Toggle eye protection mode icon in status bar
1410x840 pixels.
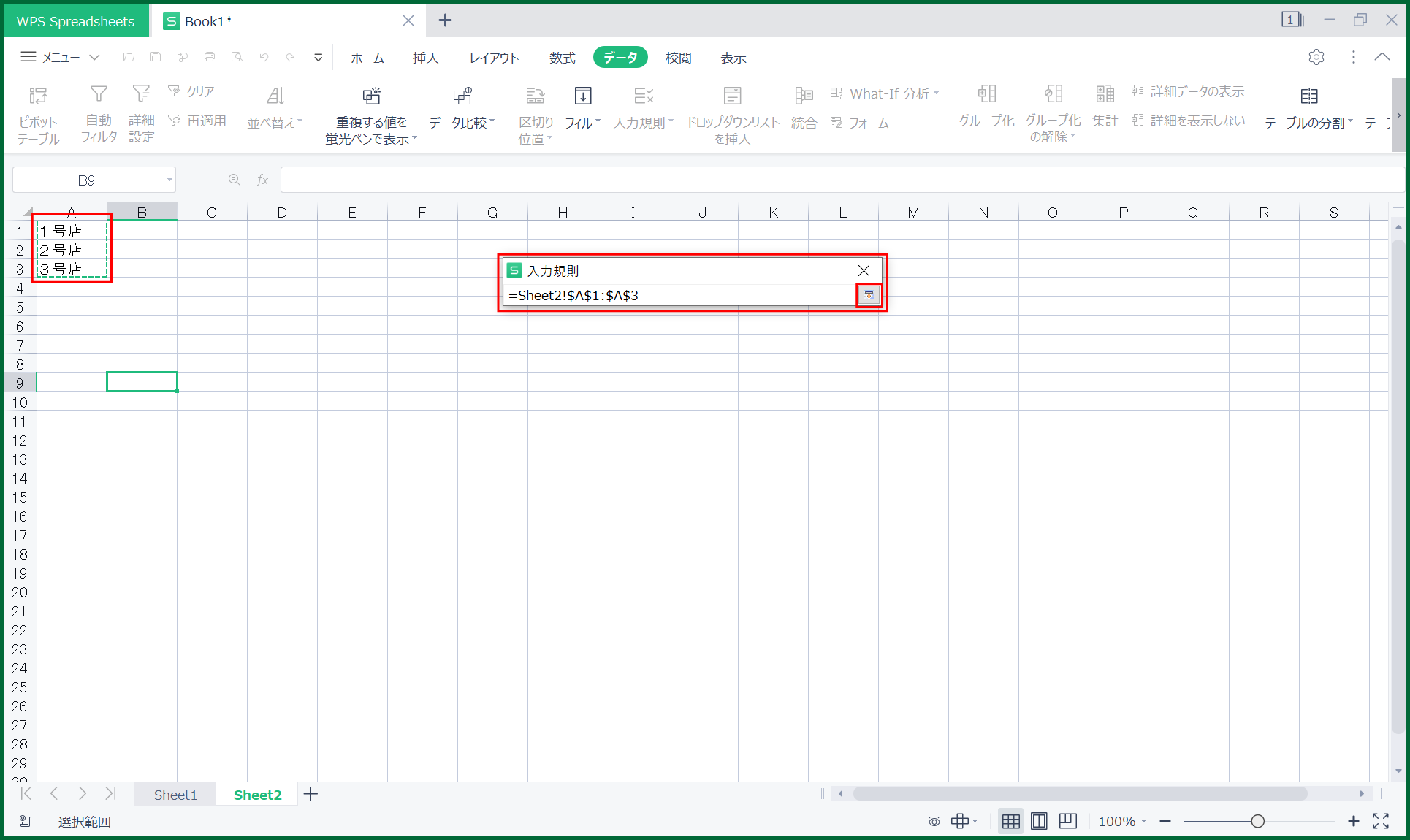[x=934, y=821]
